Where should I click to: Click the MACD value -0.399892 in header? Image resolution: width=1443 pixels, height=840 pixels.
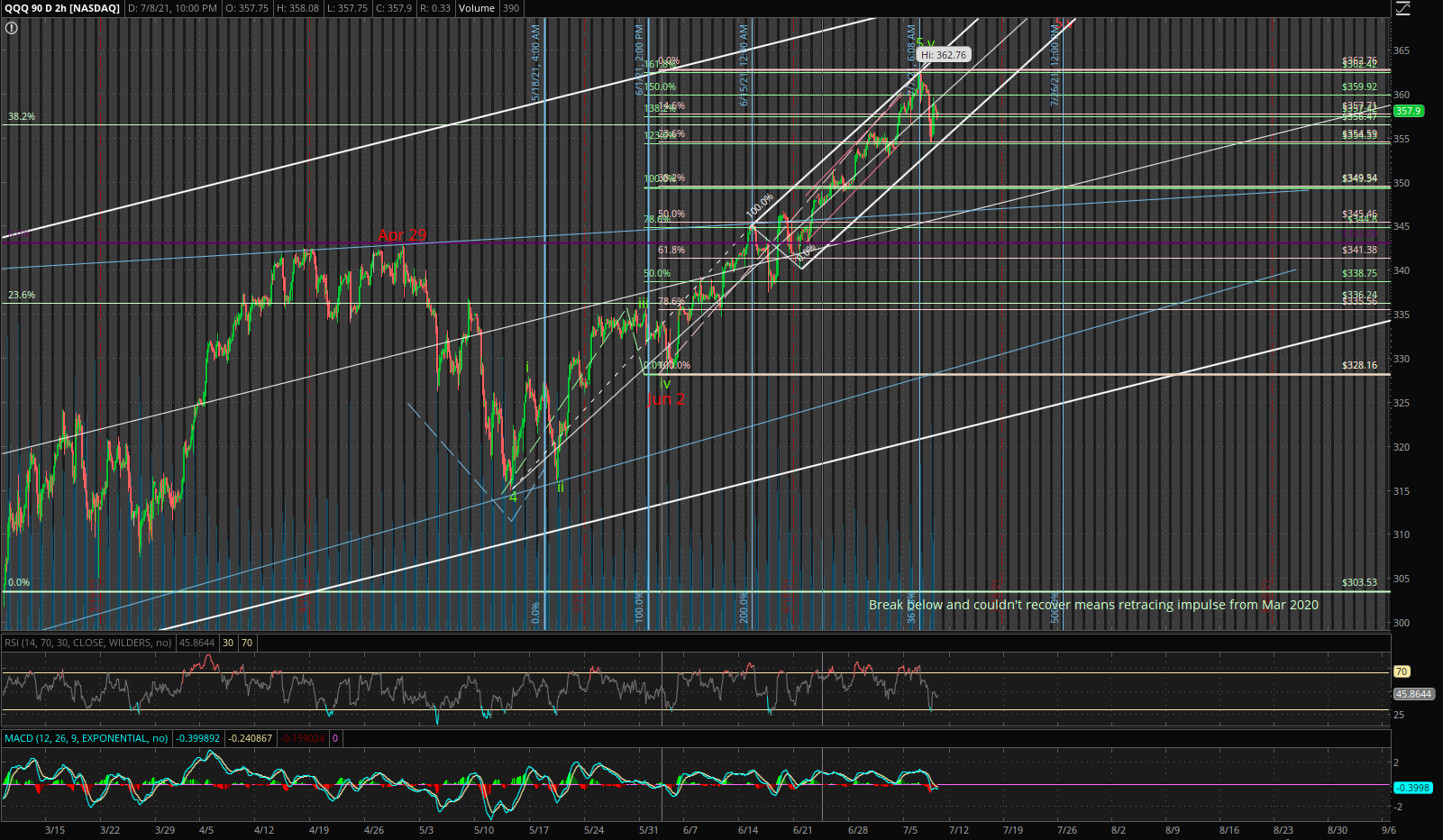tap(197, 738)
